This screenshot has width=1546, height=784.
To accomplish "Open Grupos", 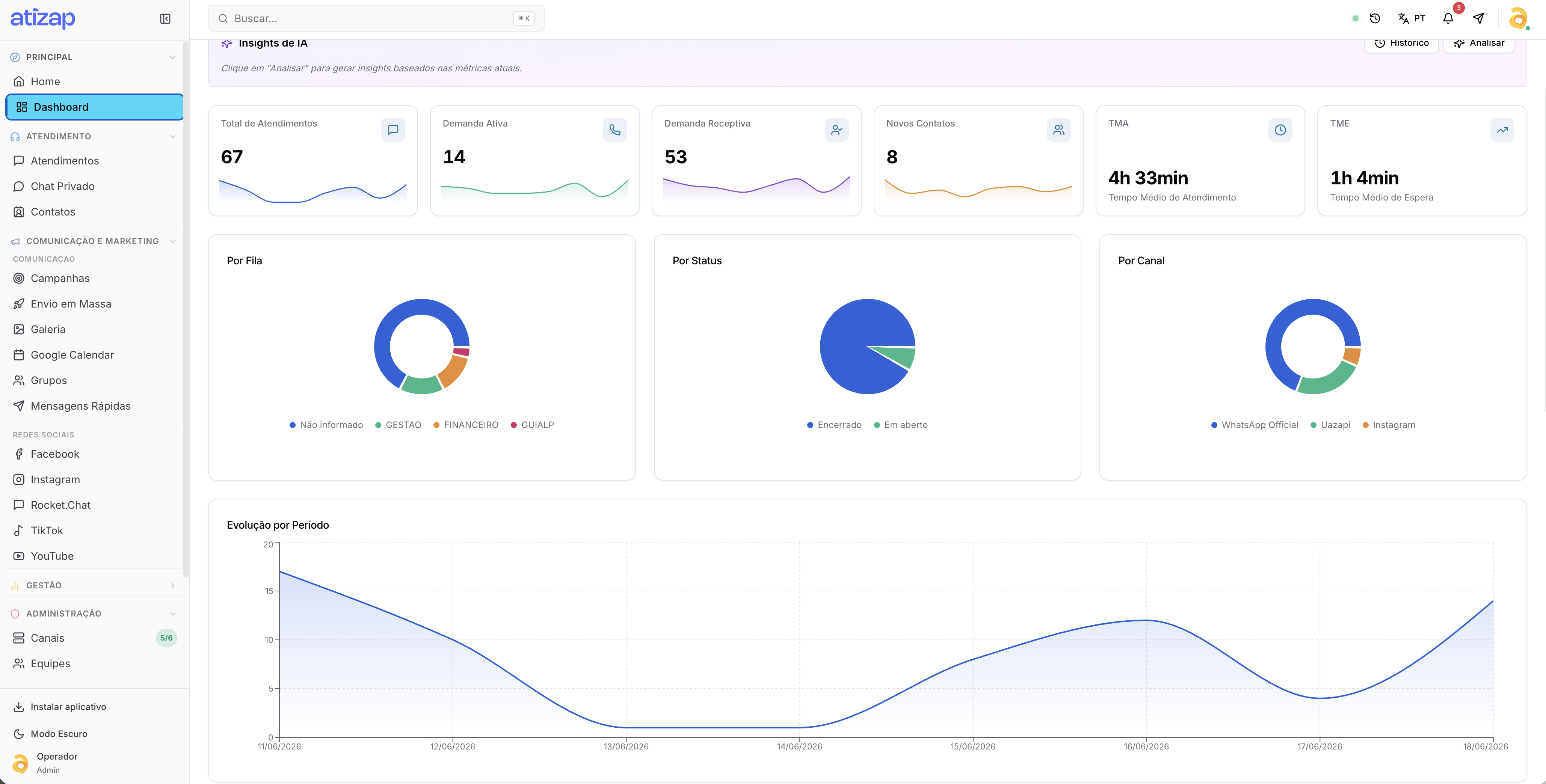I will tap(94, 380).
